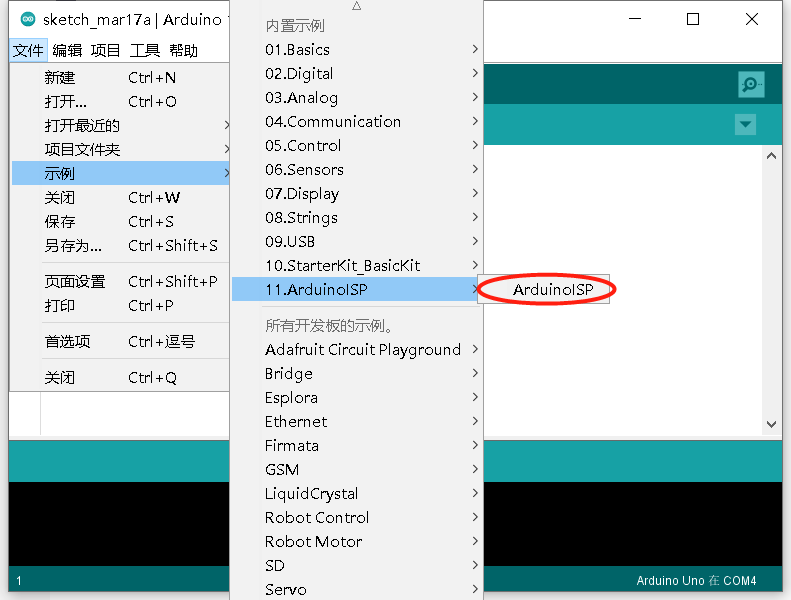This screenshot has height=600, width=791.
Task: Expand 06.Sensors examples submenu
Action: pos(357,170)
